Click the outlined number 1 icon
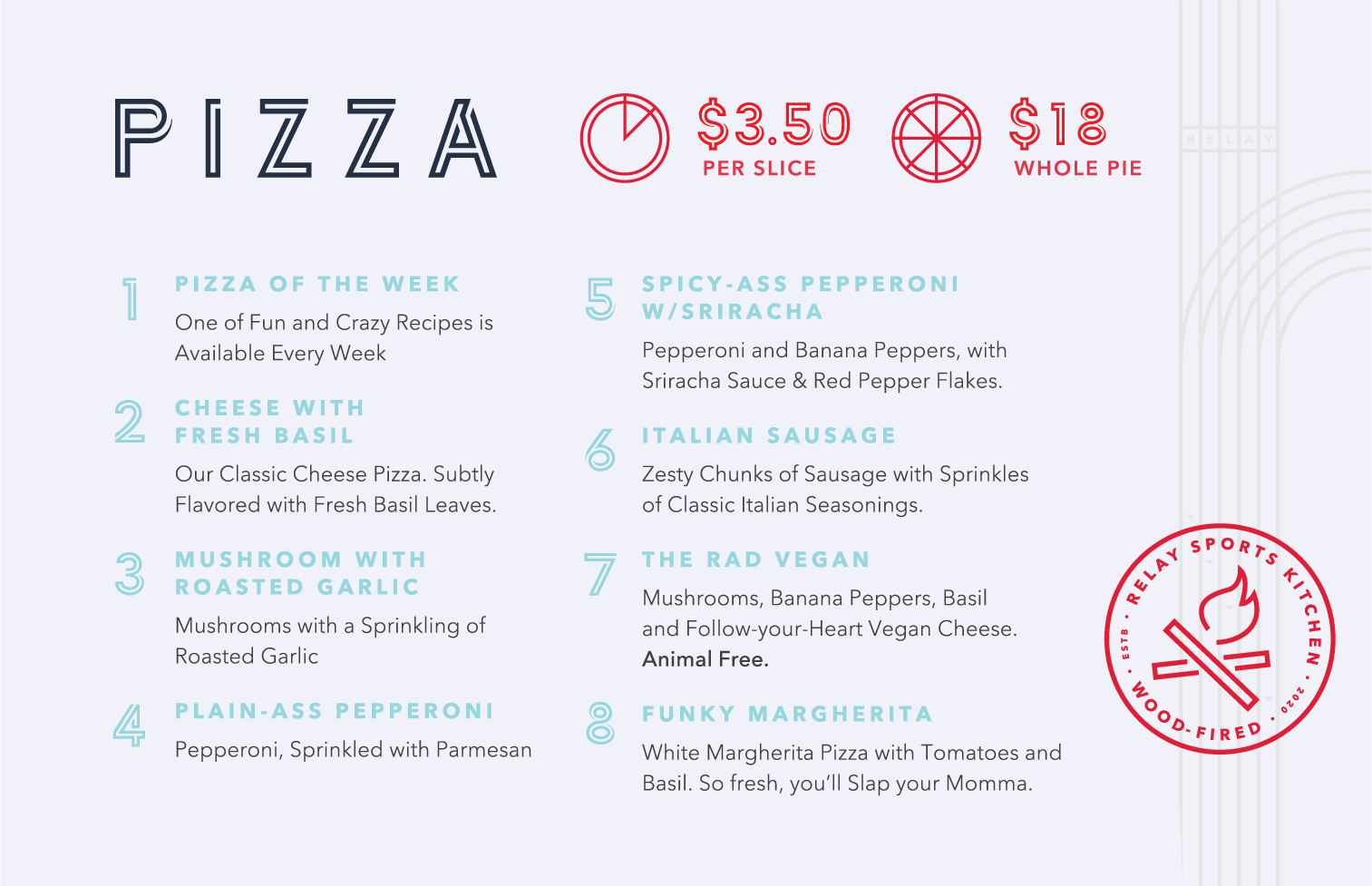Viewport: 1372px width, 886px height. (x=131, y=299)
